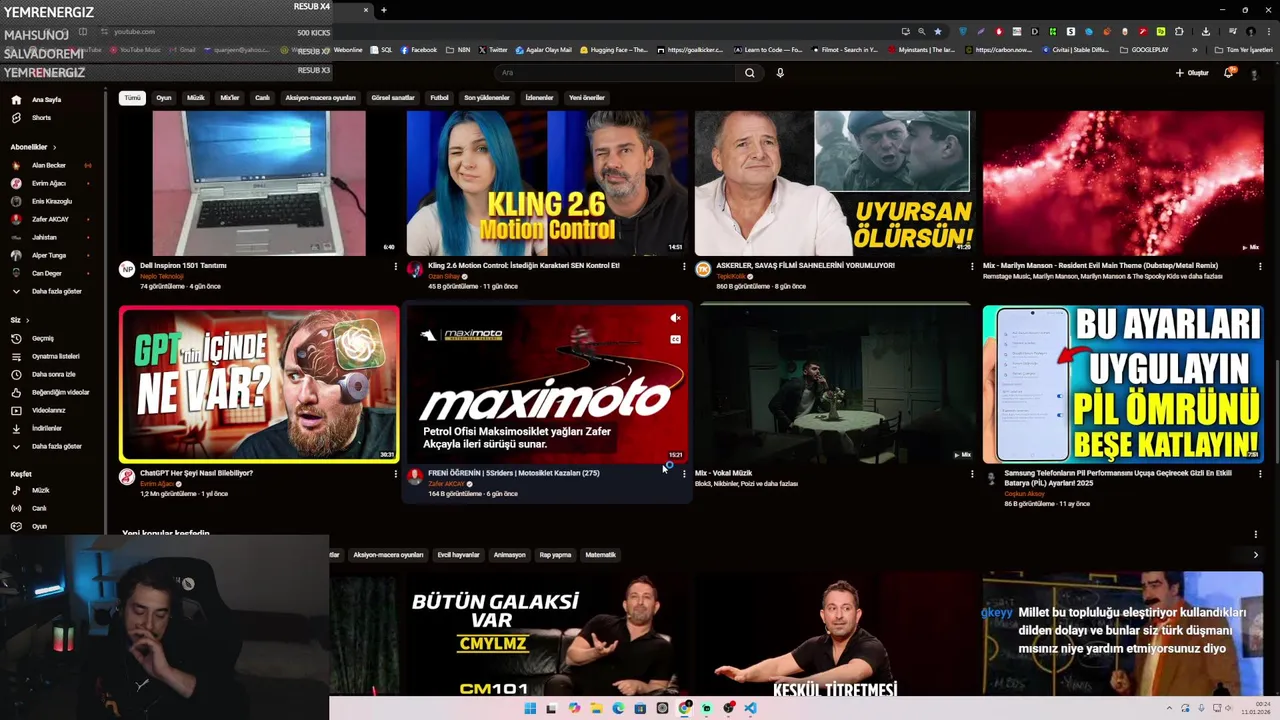Viewport: 1280px width, 720px height.
Task: Open browser downloads icon
Action: tap(1206, 31)
